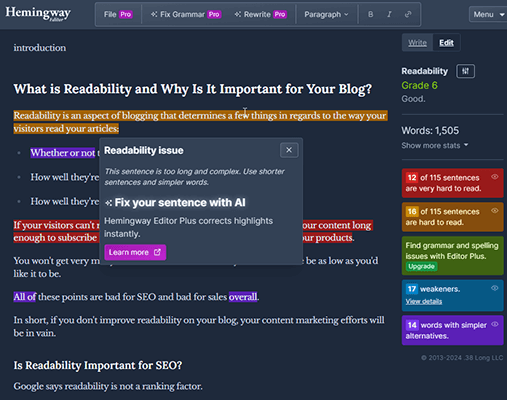The width and height of the screenshot is (507, 400).
Task: Click heading 'Is Readability Important for SEO?'
Action: coord(98,365)
